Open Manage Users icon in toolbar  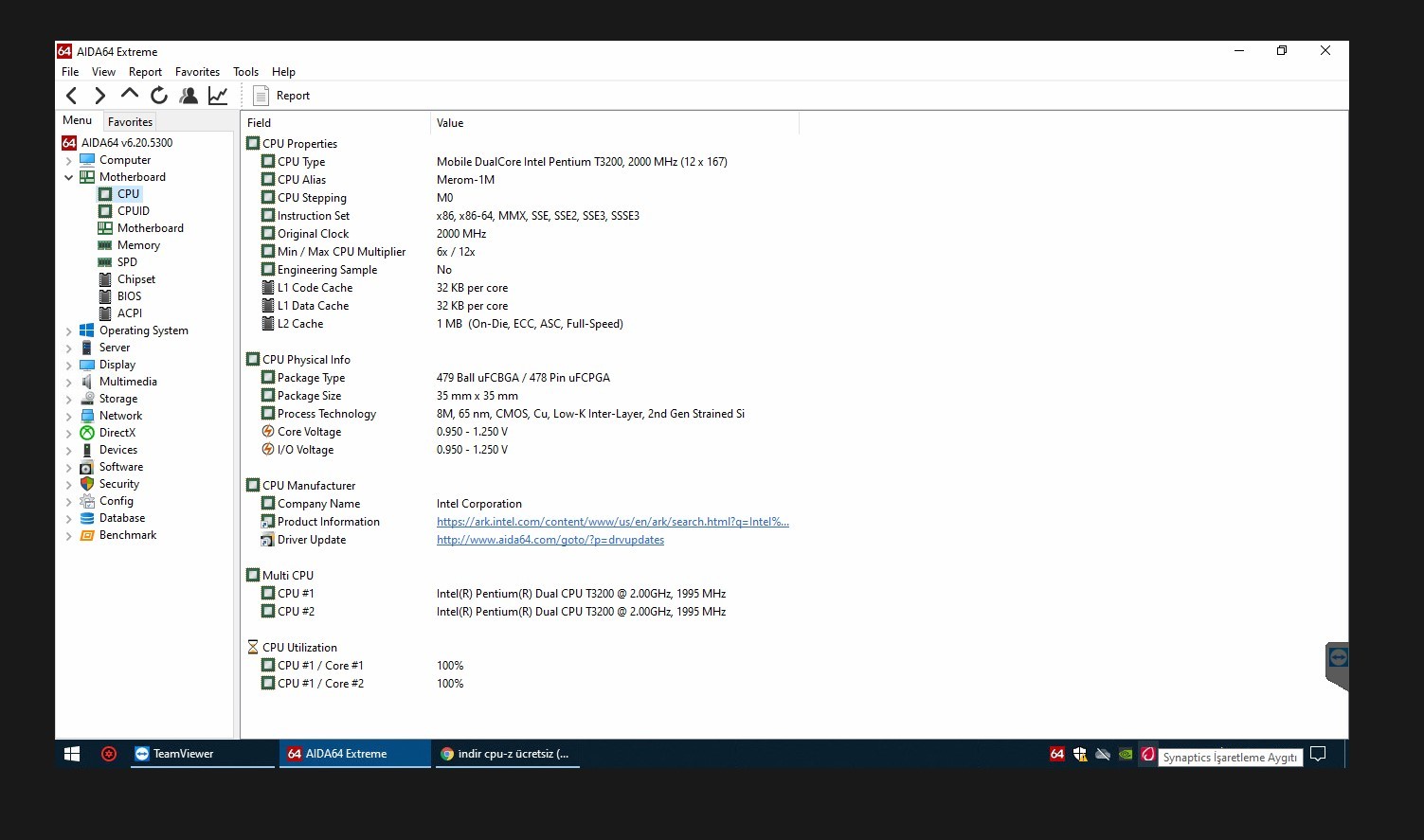[x=189, y=96]
